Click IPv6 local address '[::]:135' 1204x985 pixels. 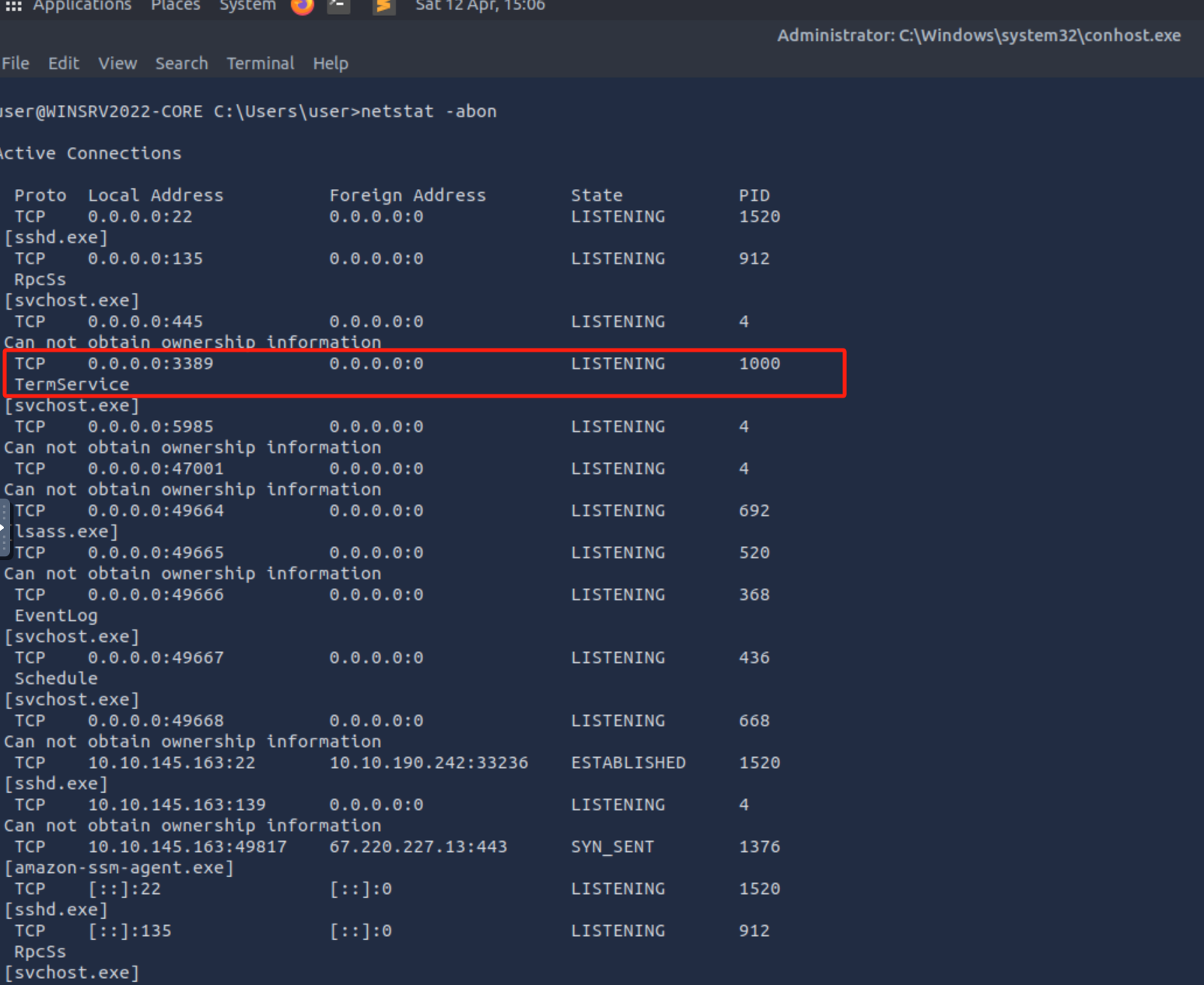(x=129, y=931)
